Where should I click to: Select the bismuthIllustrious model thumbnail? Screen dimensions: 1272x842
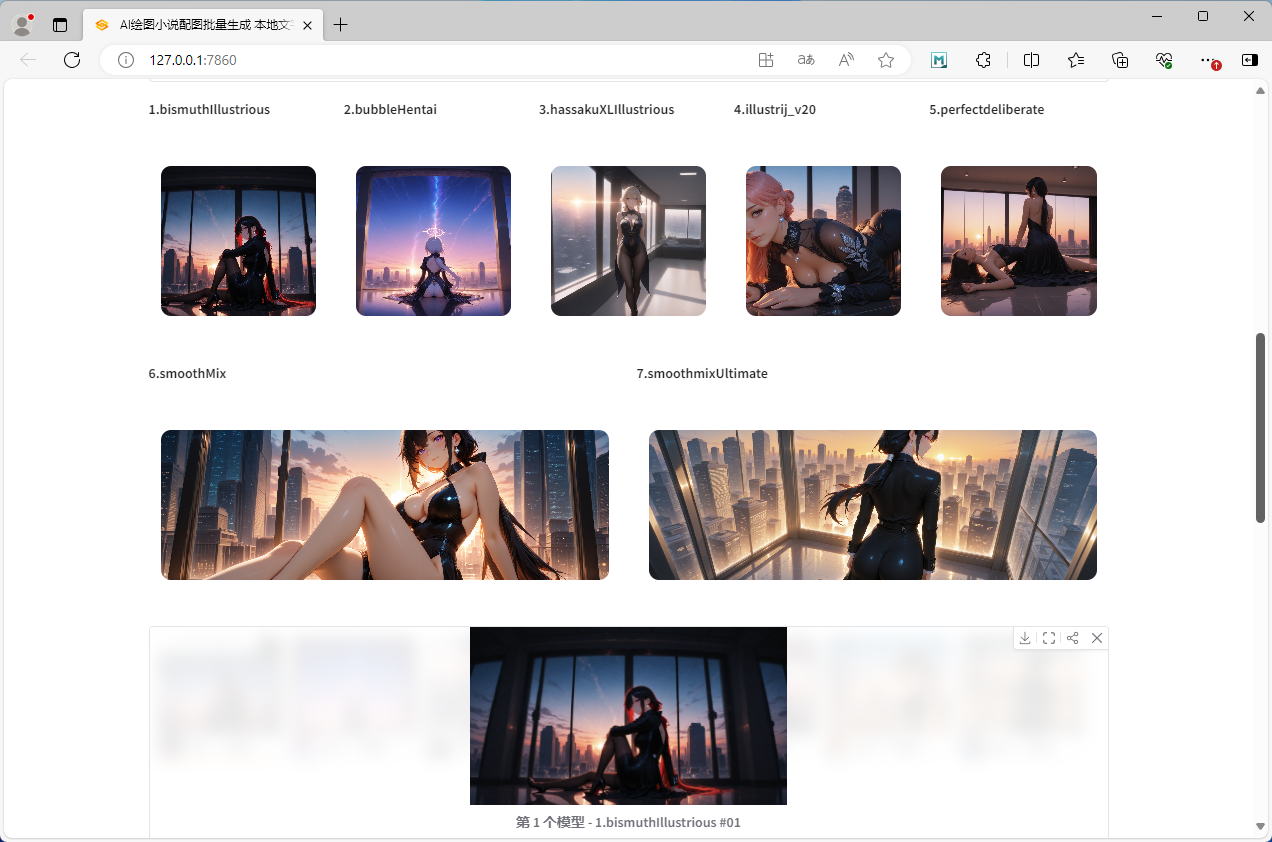point(238,241)
